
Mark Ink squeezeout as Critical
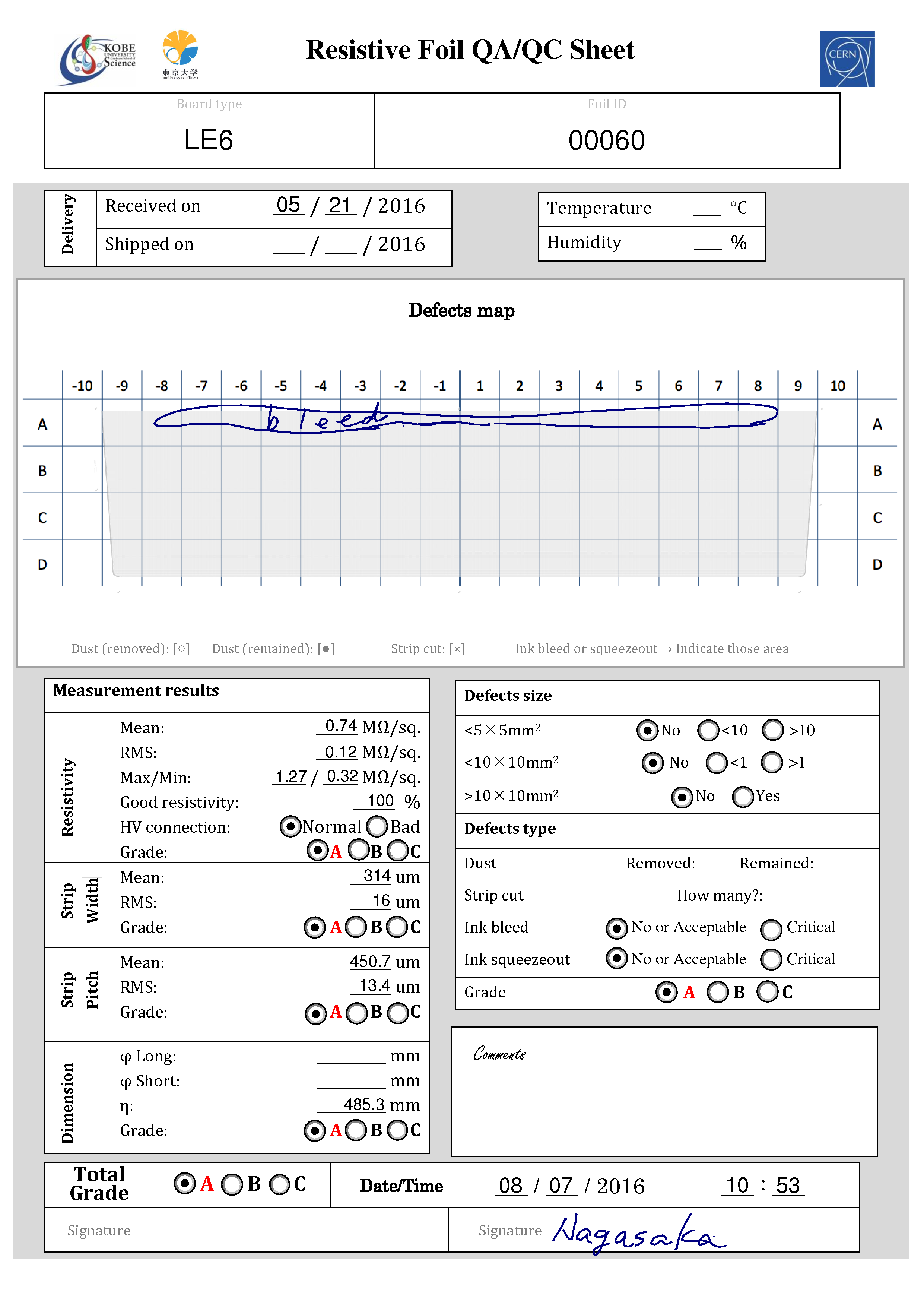pos(771,960)
